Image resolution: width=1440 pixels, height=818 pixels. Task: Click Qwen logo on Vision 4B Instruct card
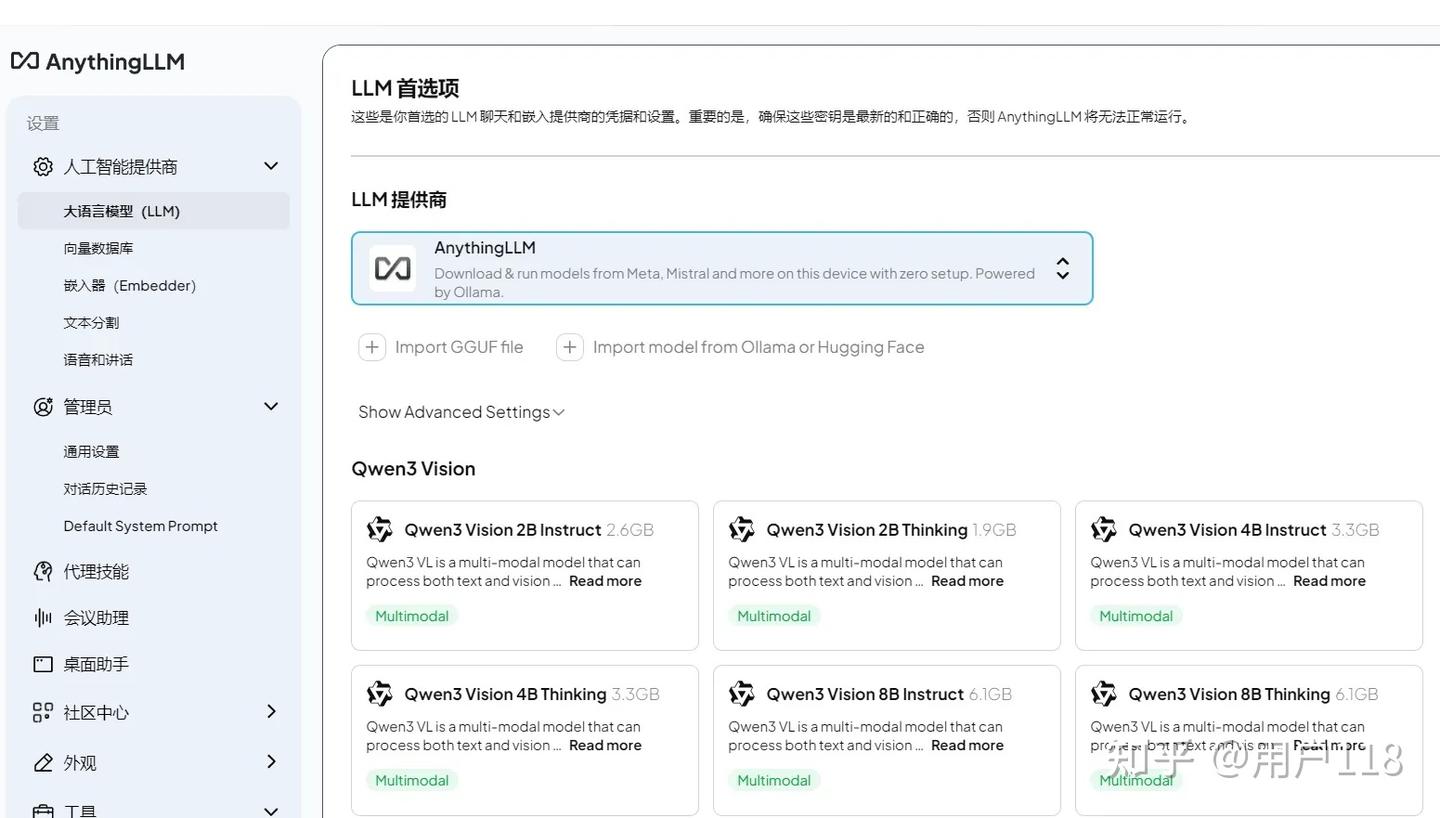(x=1104, y=529)
